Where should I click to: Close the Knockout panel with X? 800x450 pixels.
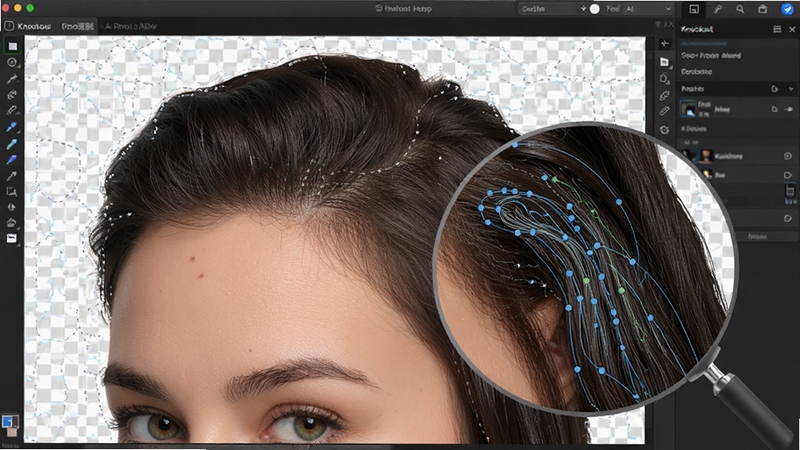click(x=792, y=30)
